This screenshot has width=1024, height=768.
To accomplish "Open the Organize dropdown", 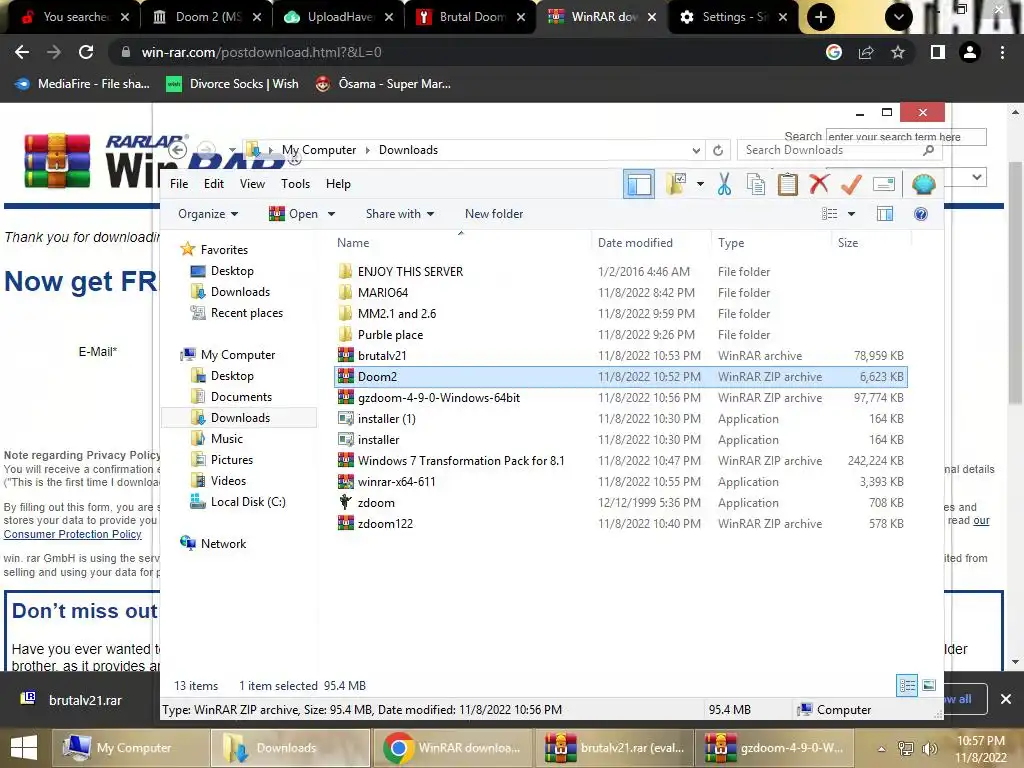I will [208, 214].
